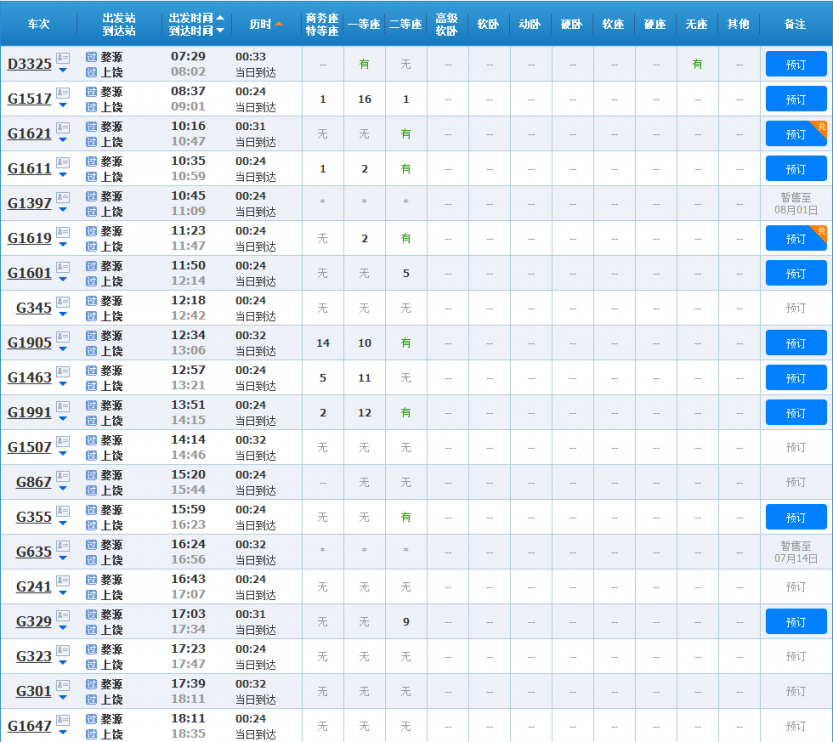Screen dimensions: 833x742
Task: Expand the stop list arrow under G1905
Action: click(x=63, y=349)
